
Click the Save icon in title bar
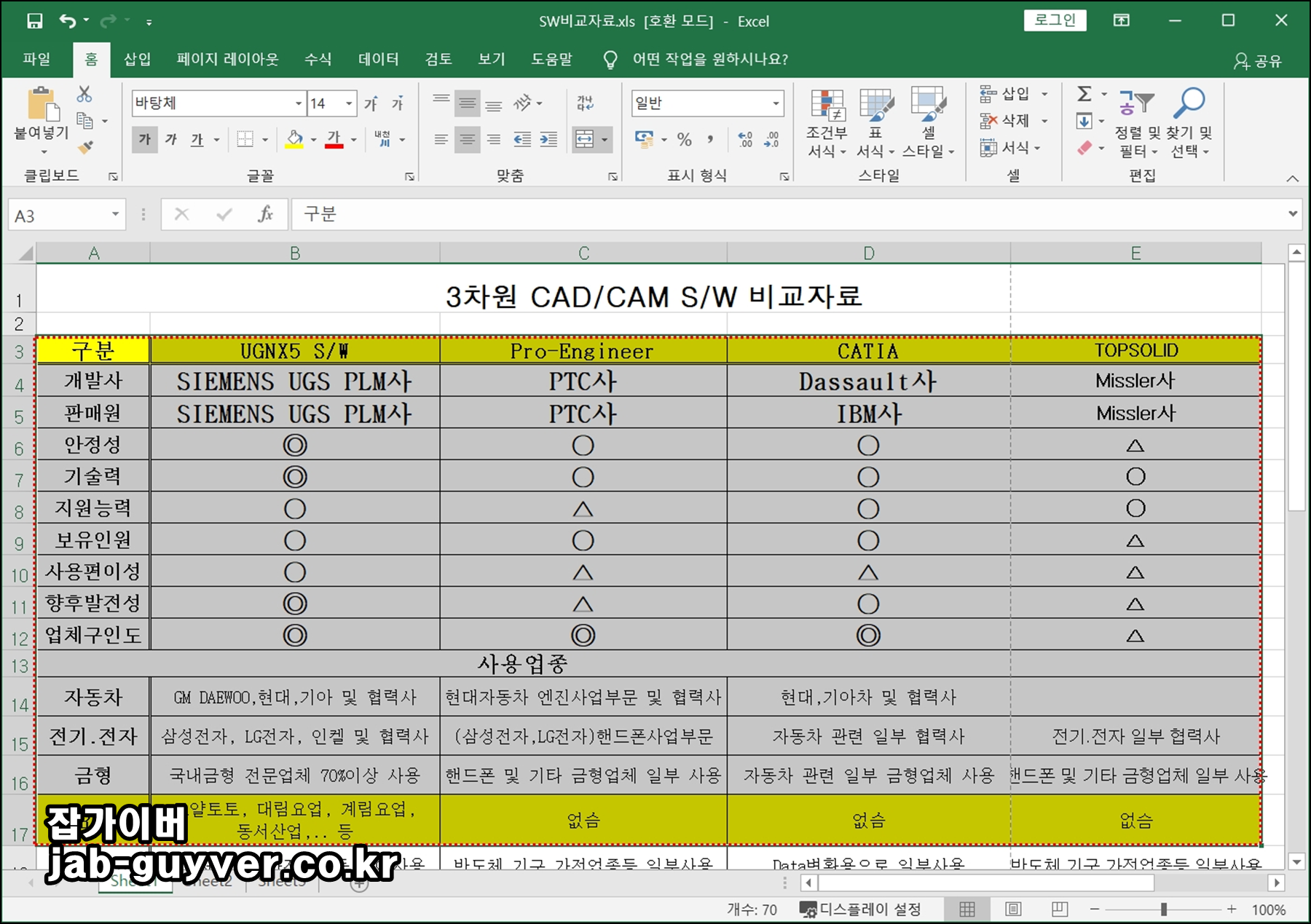(x=34, y=21)
